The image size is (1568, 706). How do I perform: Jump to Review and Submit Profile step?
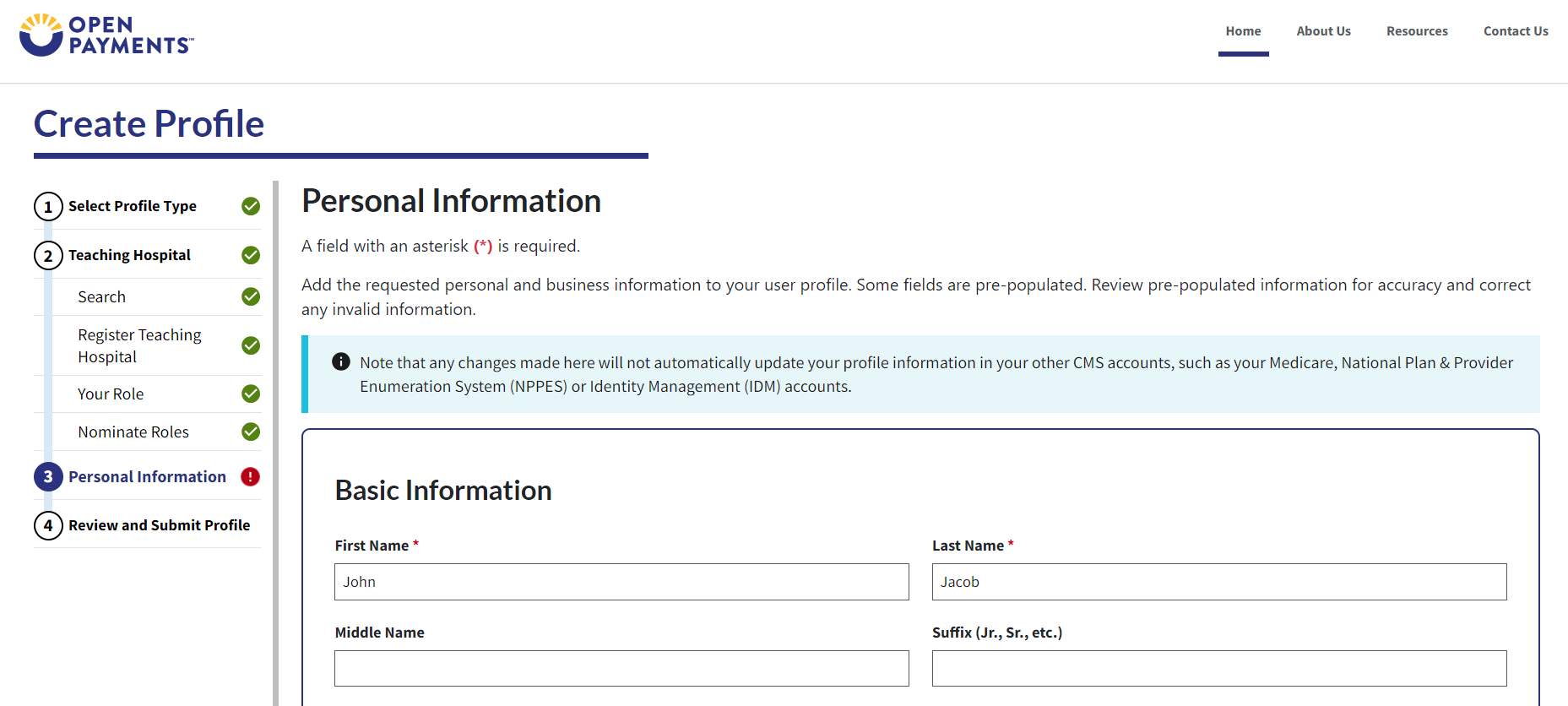pyautogui.click(x=159, y=525)
